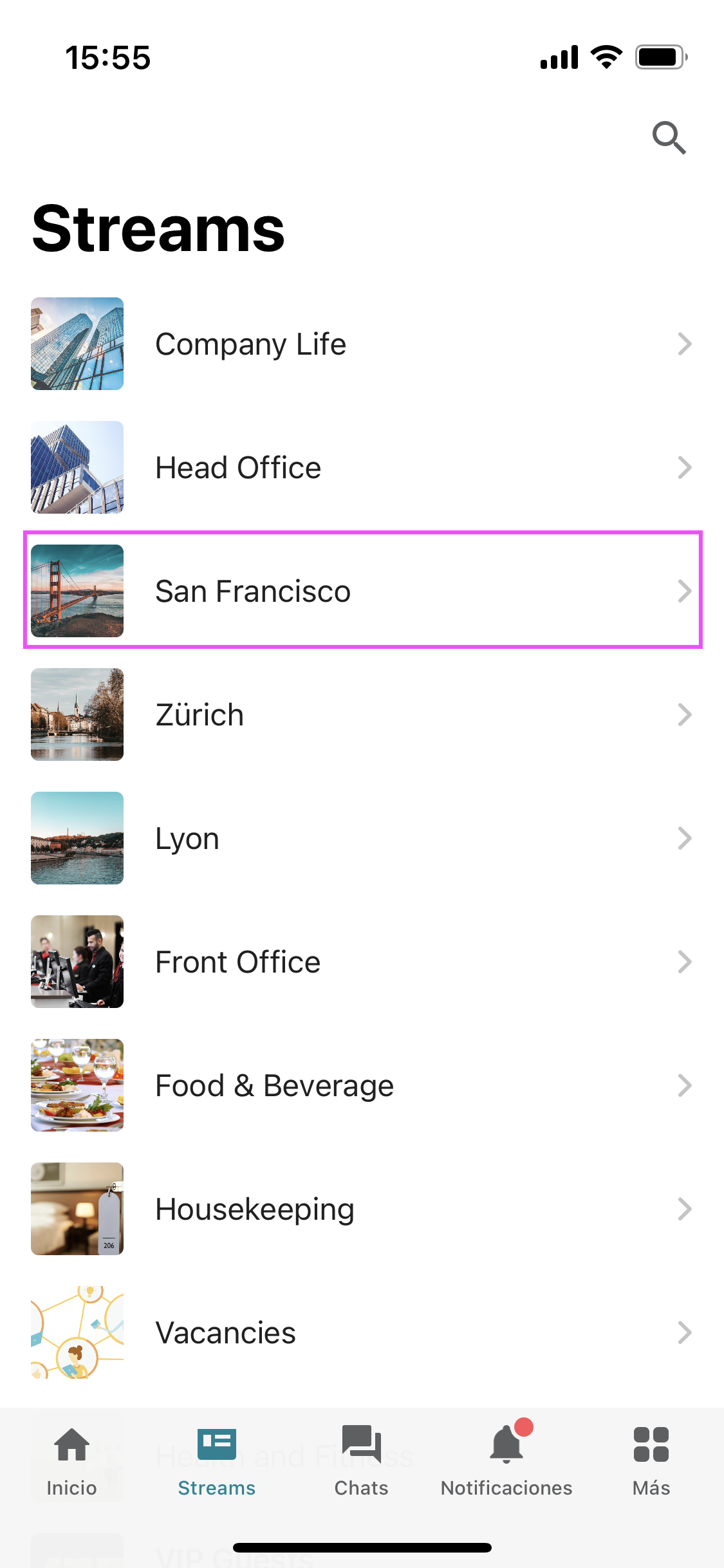Expand the Housekeeping chevron arrow
This screenshot has height=1568, width=724.
click(684, 1209)
